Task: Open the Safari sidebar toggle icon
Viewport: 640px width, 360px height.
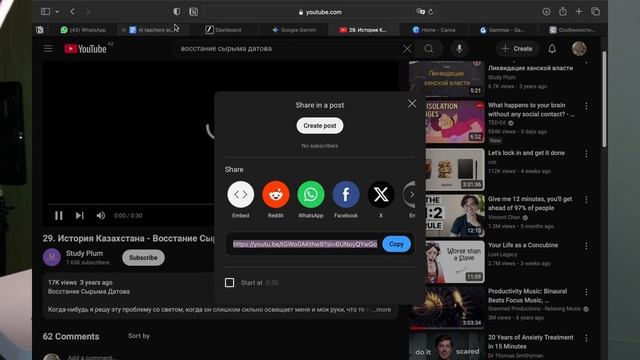Action: [45, 12]
